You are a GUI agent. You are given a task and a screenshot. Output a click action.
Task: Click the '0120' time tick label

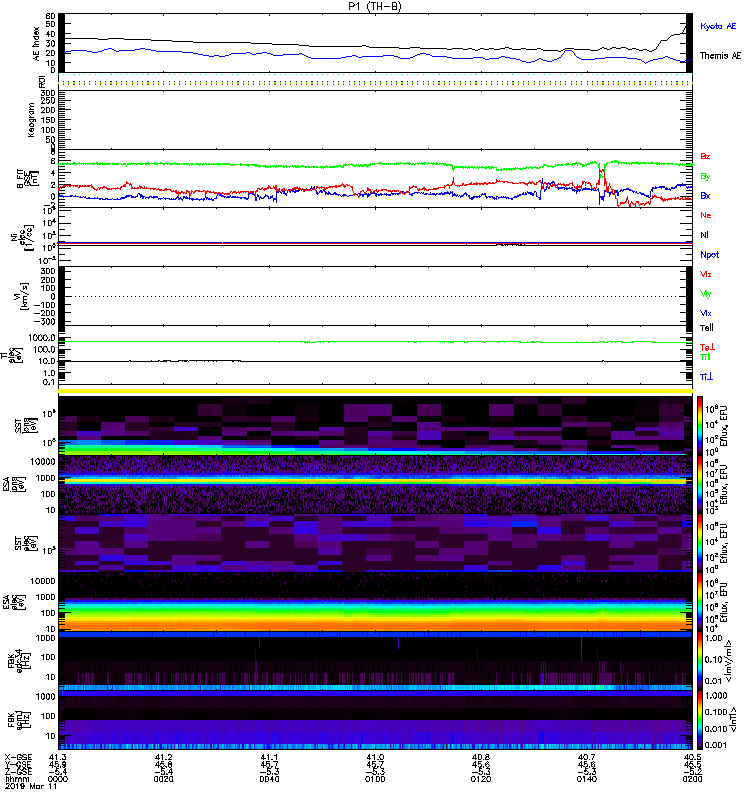(x=481, y=779)
